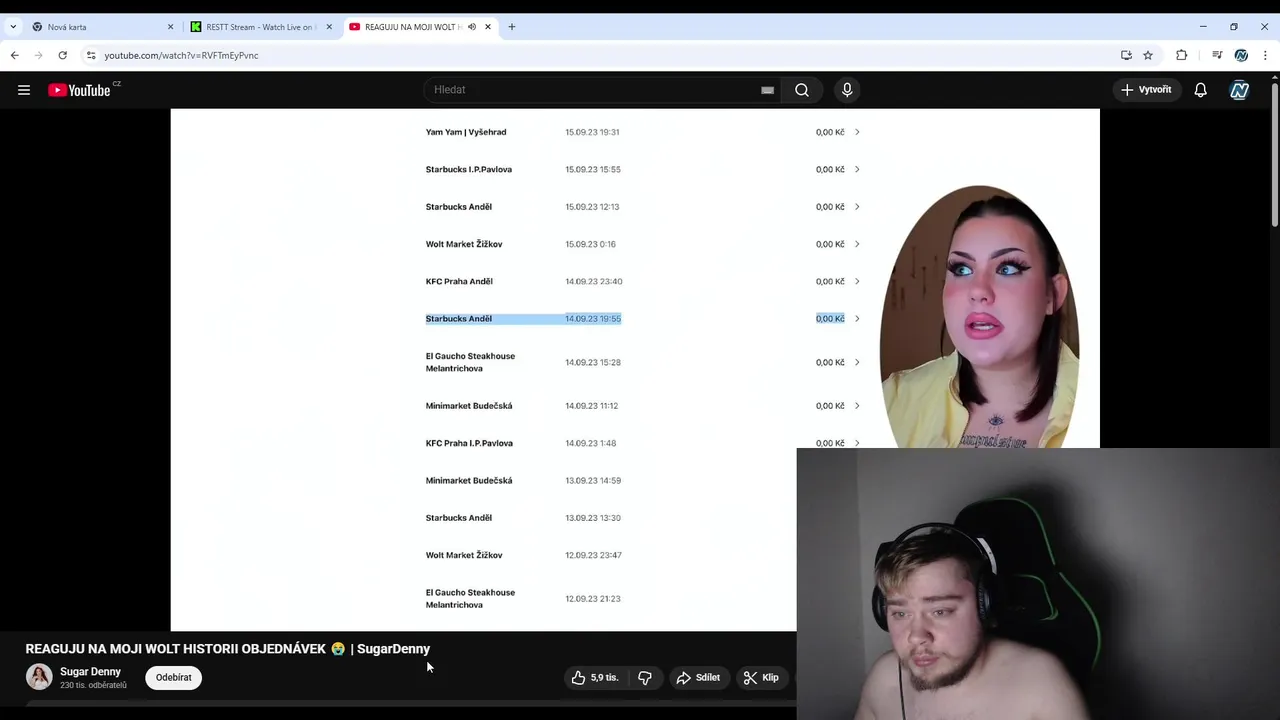Expand the El Gaucho 14.09.23 15:28 chevron

tap(857, 362)
